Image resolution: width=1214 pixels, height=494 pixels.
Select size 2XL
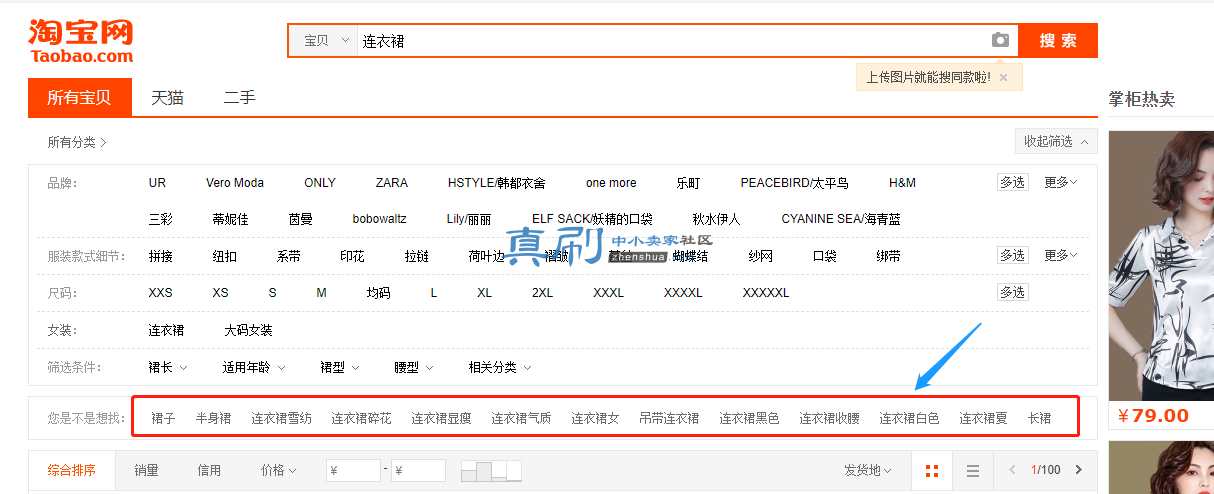coord(543,293)
